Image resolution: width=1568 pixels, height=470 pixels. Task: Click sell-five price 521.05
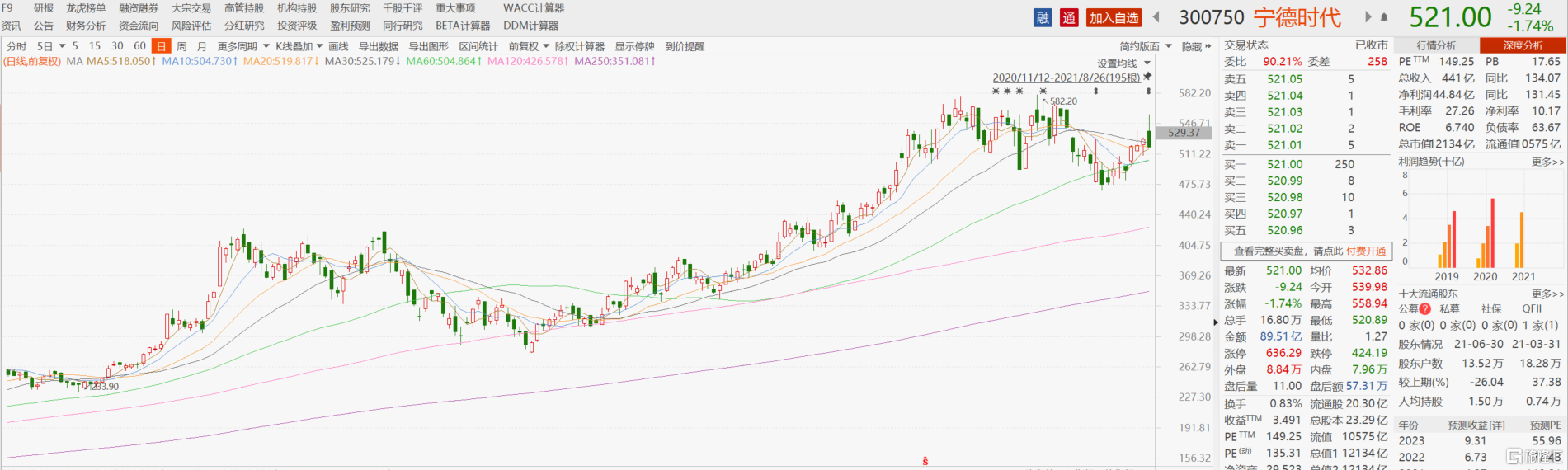[x=1285, y=79]
